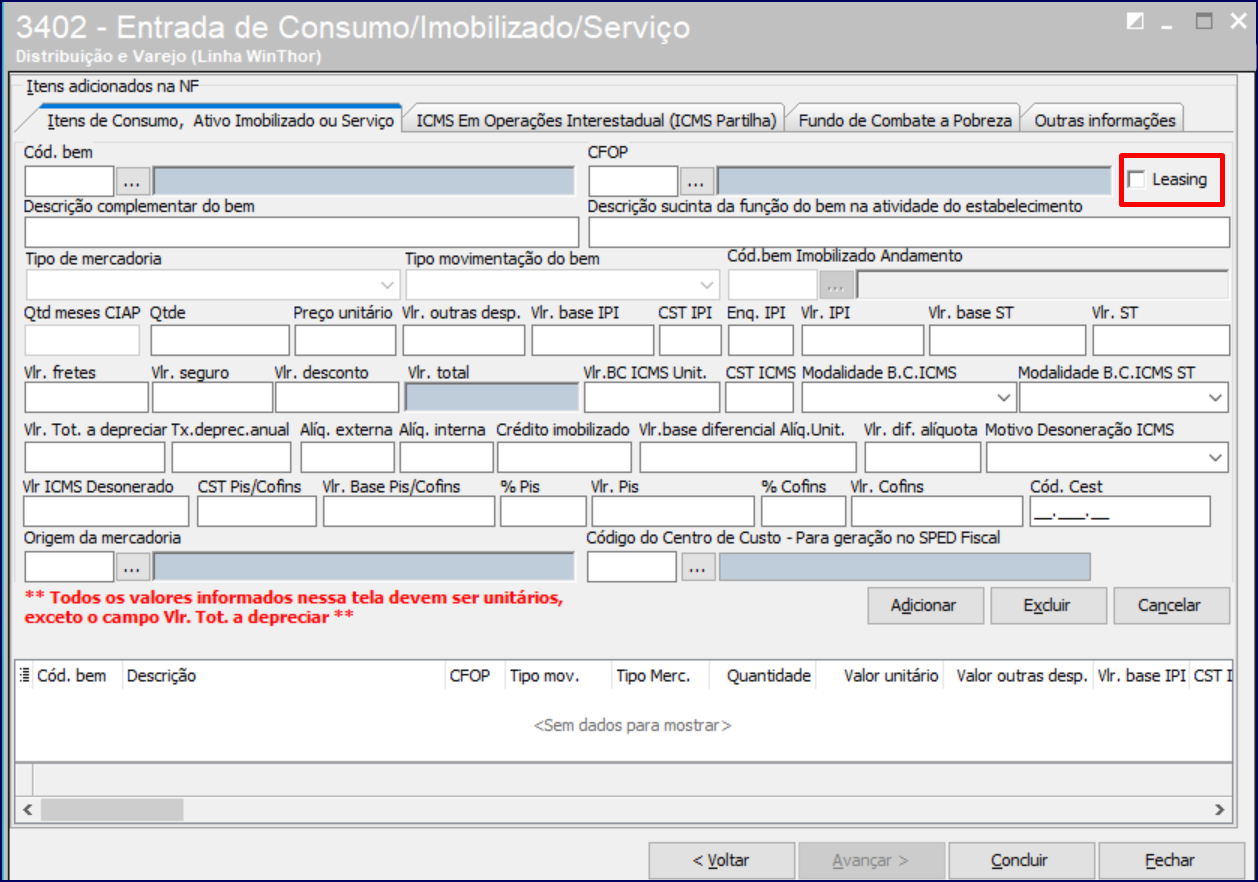Click the Cód. Cest masked field
This screenshot has height=882, width=1258.
click(x=1120, y=511)
